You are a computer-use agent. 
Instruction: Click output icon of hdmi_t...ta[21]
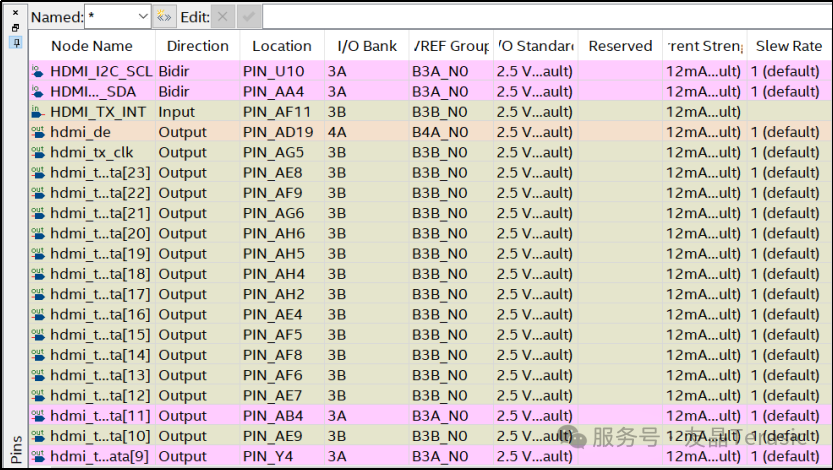click(x=38, y=212)
